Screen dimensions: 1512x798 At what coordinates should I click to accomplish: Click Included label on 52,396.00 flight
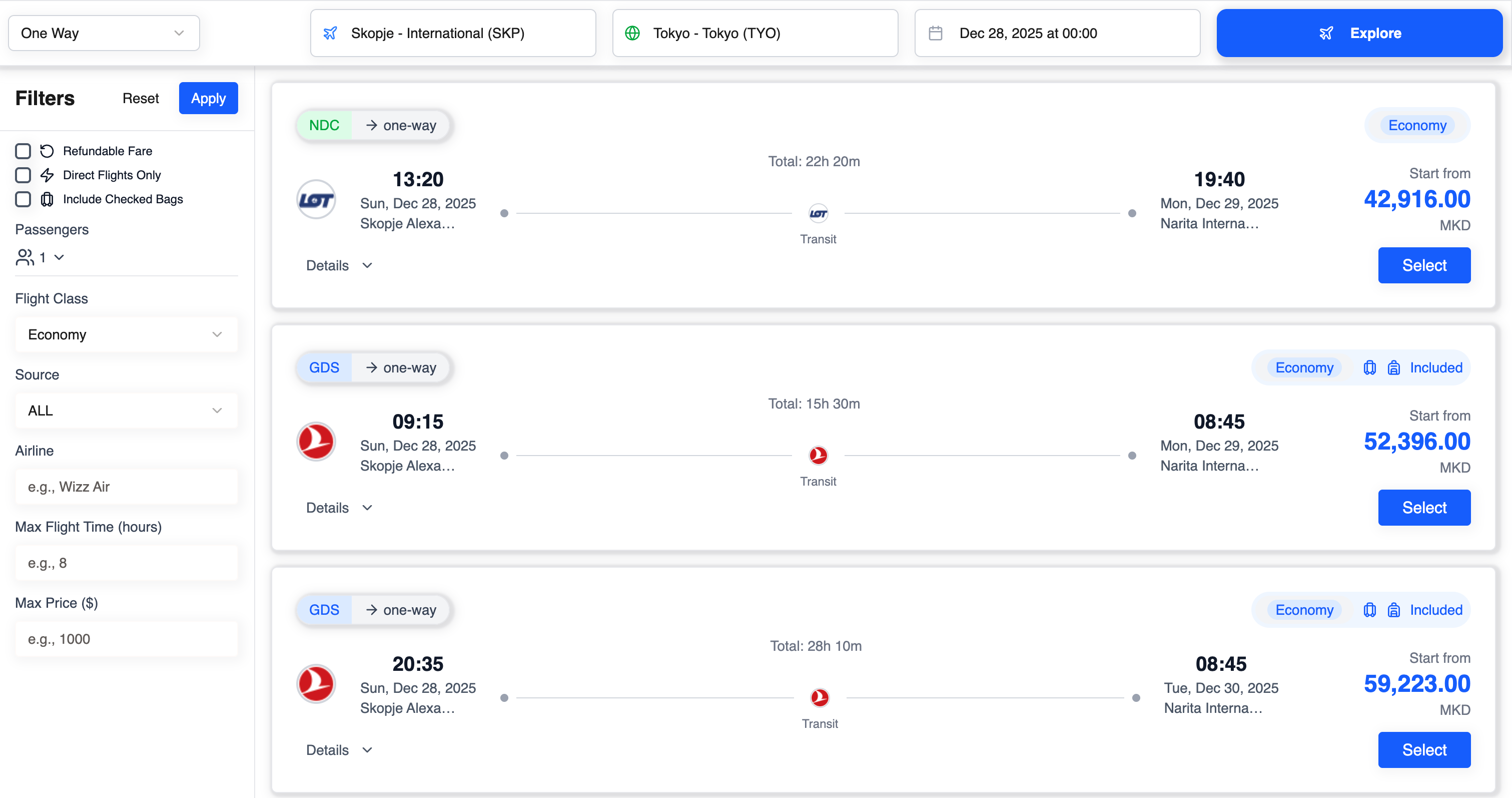pyautogui.click(x=1435, y=367)
